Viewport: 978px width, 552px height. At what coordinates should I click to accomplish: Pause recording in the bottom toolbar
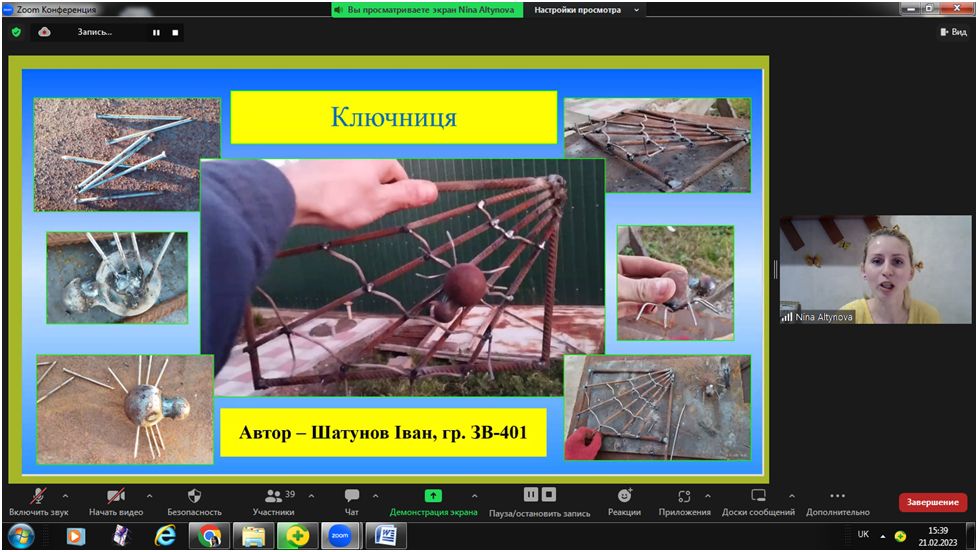530,495
